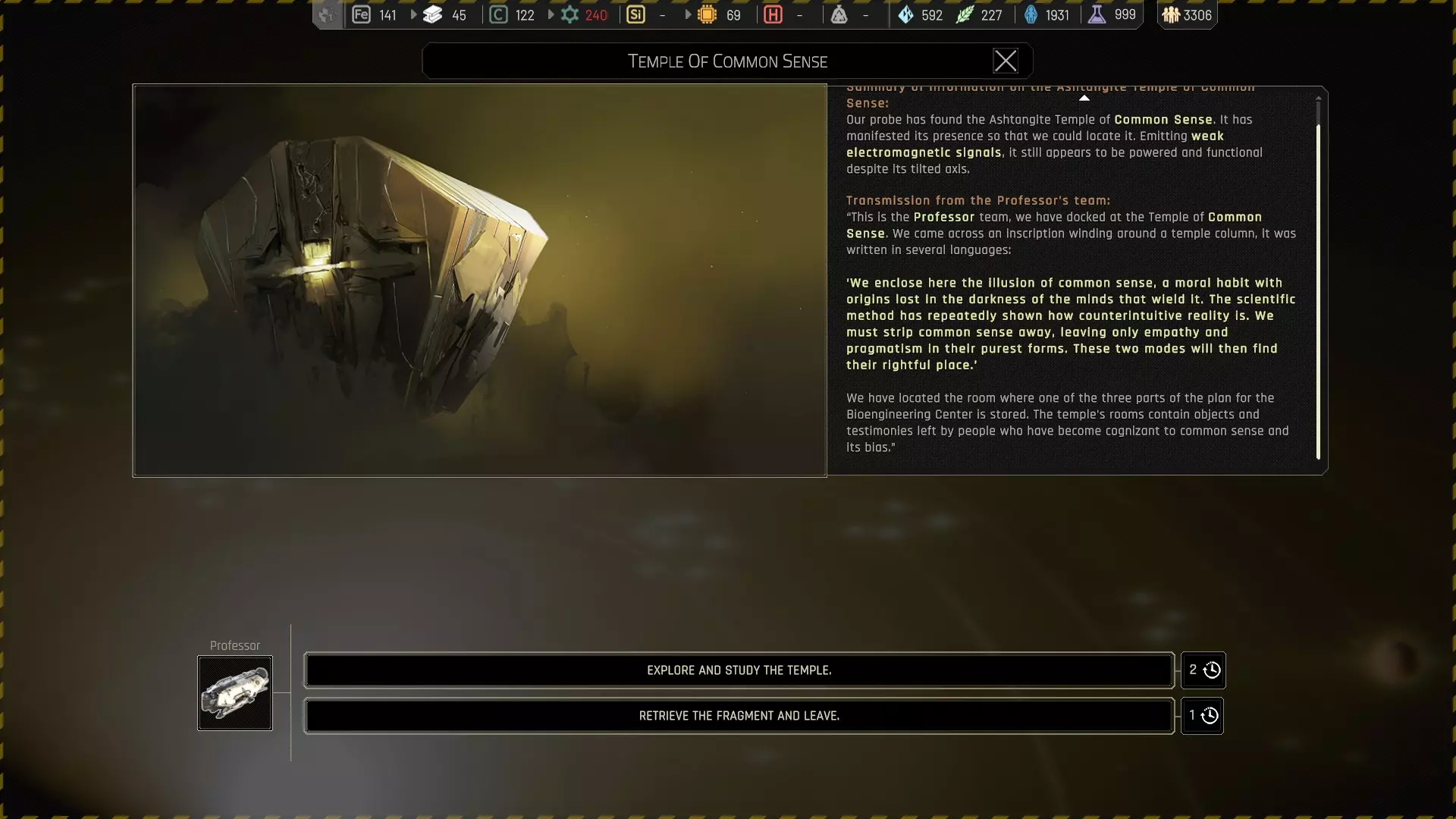Click the 1-turn clock duration indicator
The width and height of the screenshot is (1456, 819).
[1203, 716]
